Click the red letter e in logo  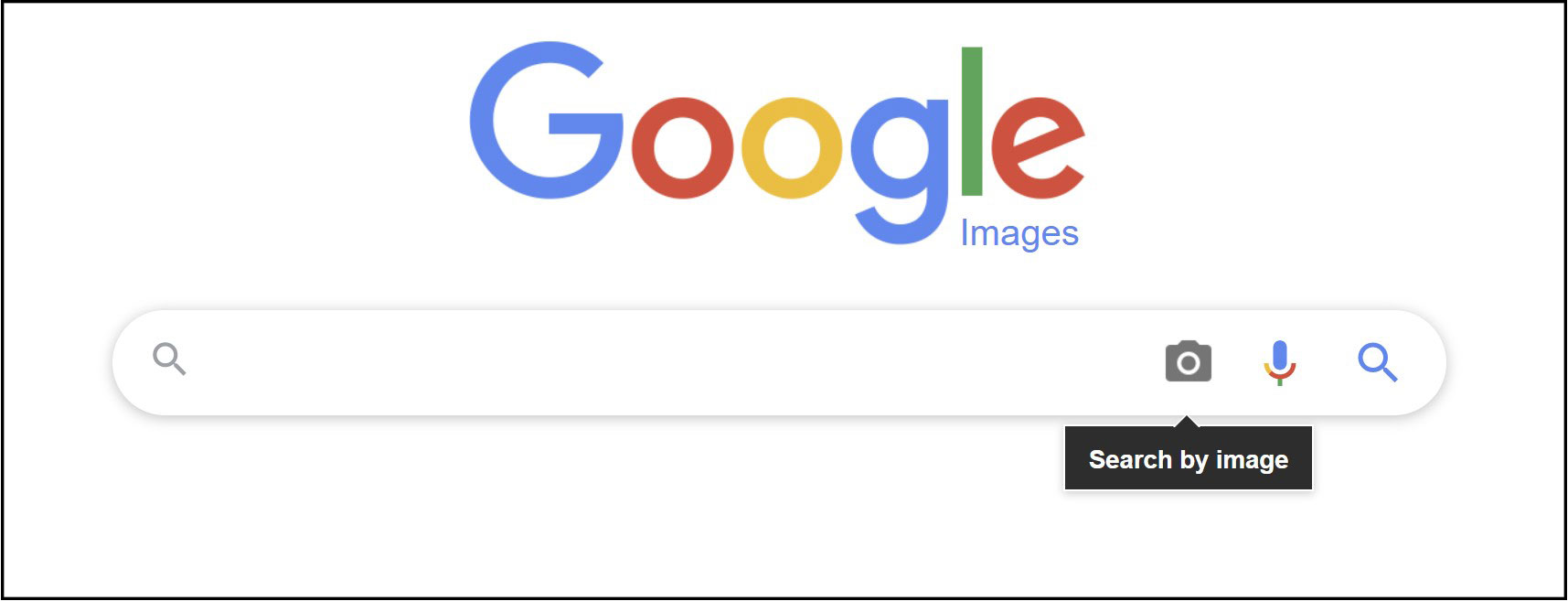(x=1037, y=147)
